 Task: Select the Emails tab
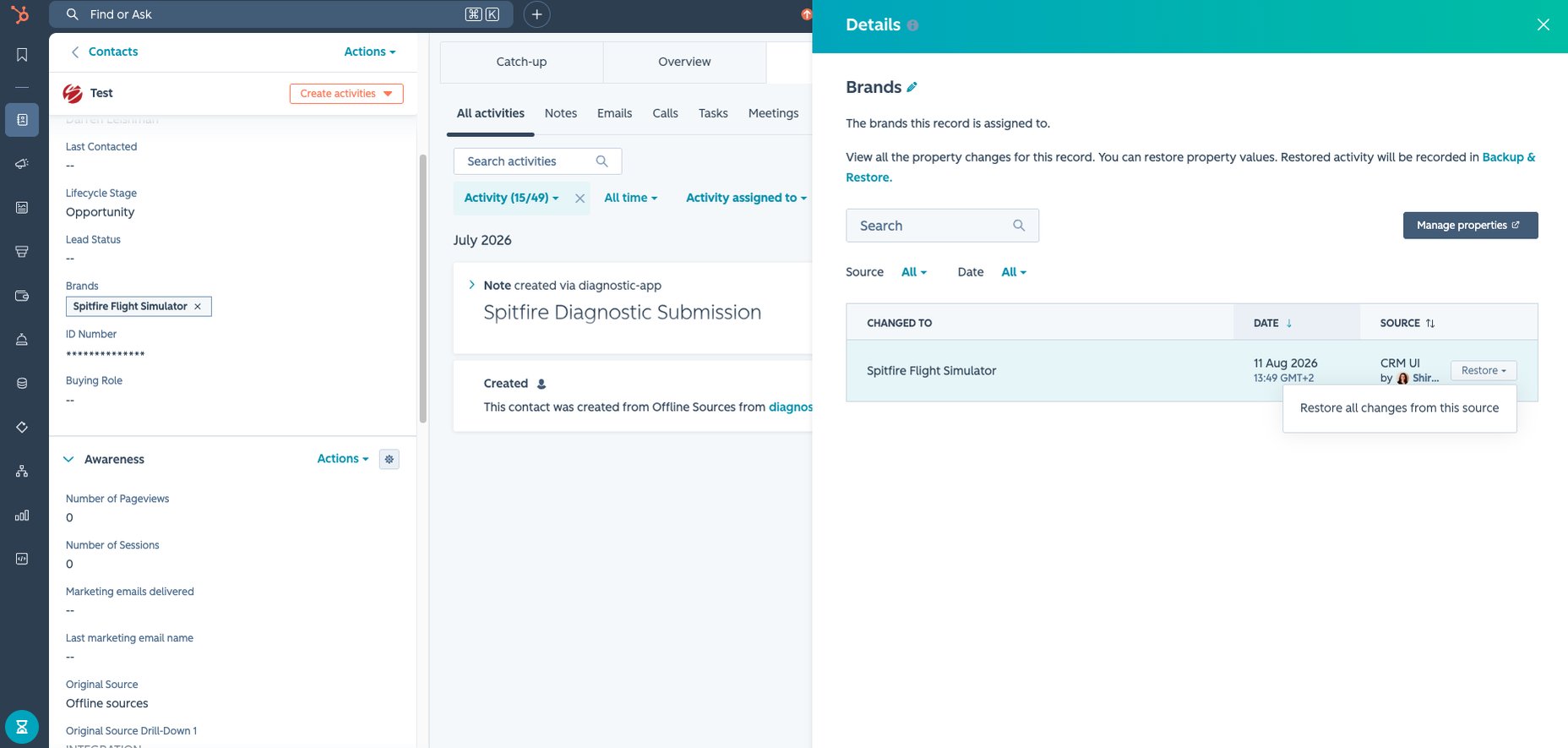click(x=614, y=113)
